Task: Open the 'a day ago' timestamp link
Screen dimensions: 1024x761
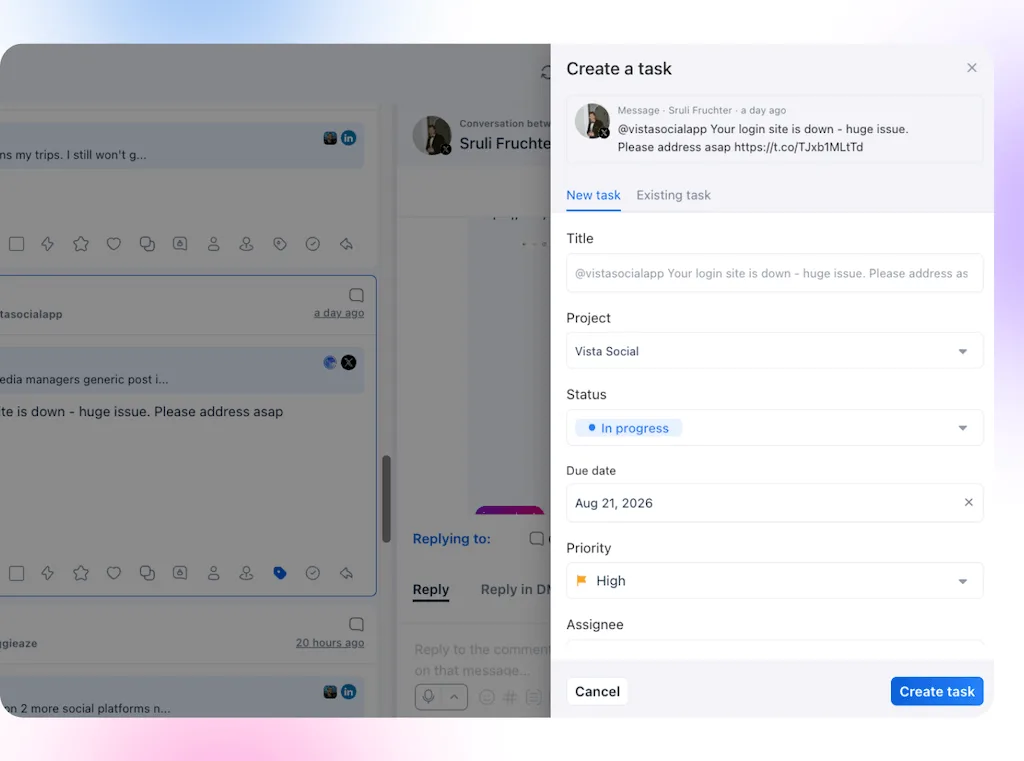Action: [339, 313]
